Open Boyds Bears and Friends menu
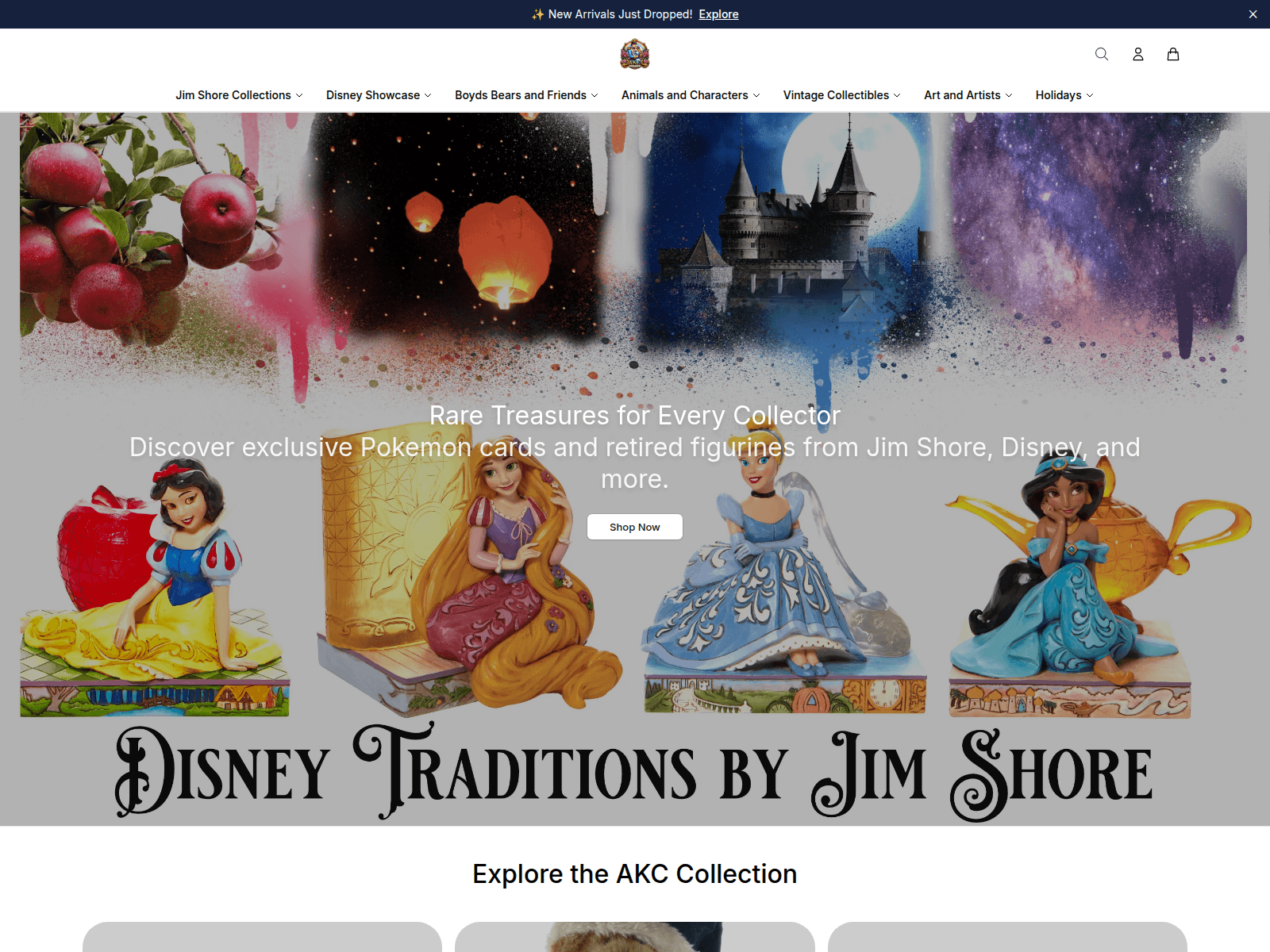Image resolution: width=1270 pixels, height=952 pixels. click(526, 95)
